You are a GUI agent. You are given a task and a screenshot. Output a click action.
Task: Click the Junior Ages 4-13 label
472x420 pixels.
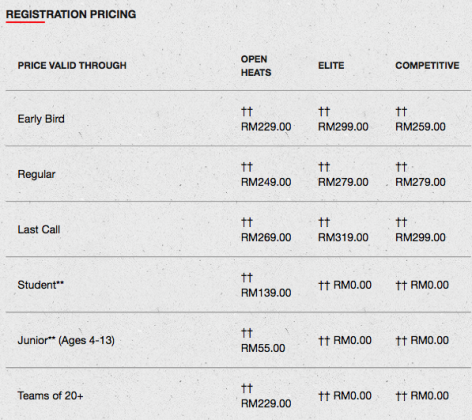66,340
